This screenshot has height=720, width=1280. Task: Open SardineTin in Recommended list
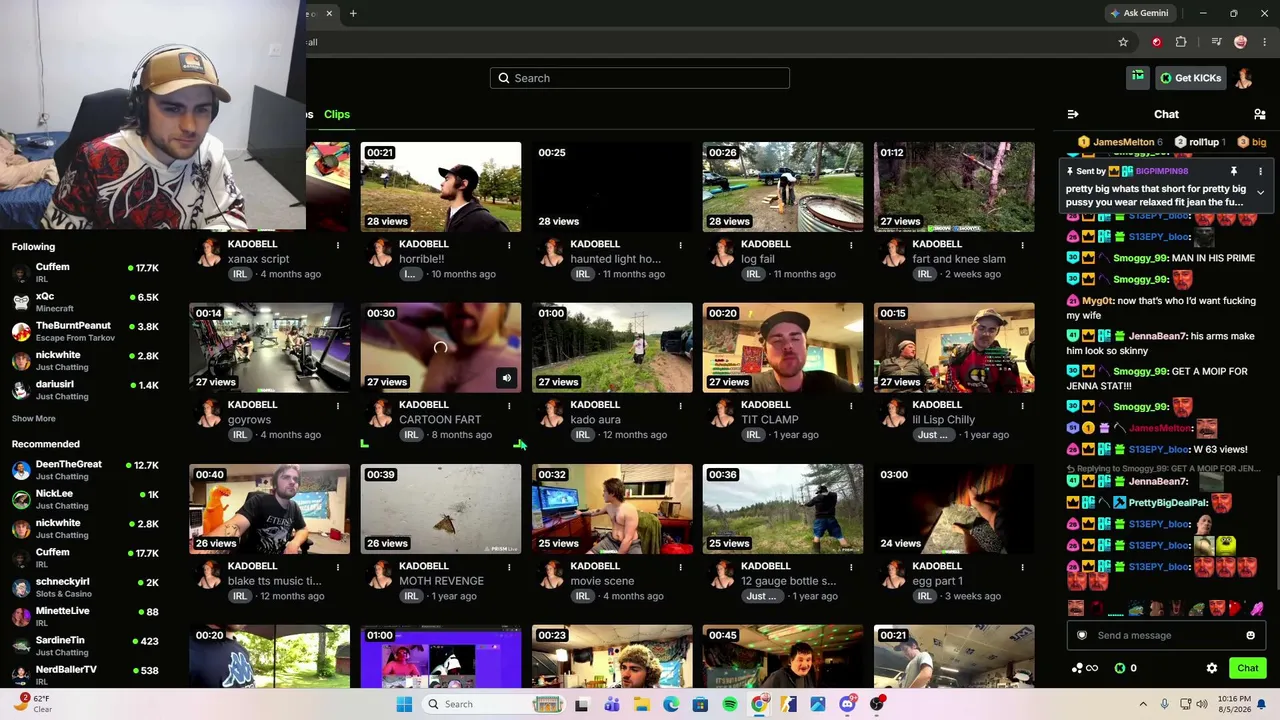tap(85, 646)
